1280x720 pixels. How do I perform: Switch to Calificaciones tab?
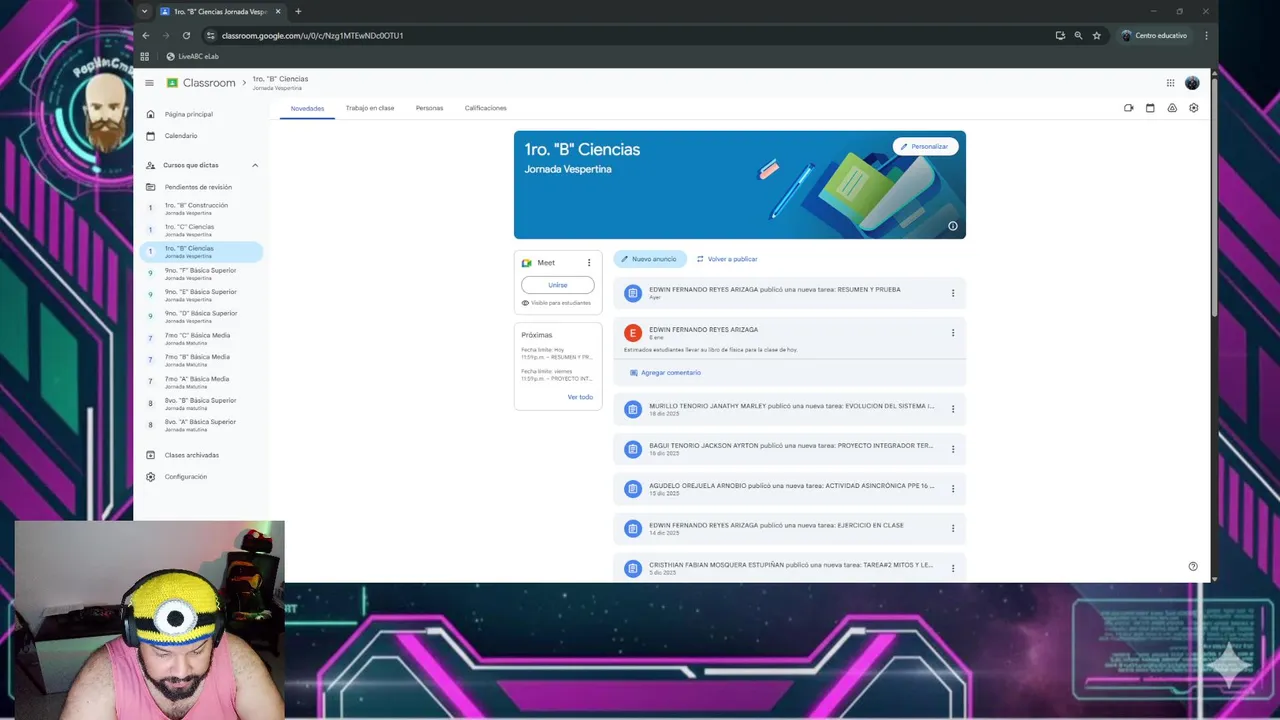click(x=486, y=108)
